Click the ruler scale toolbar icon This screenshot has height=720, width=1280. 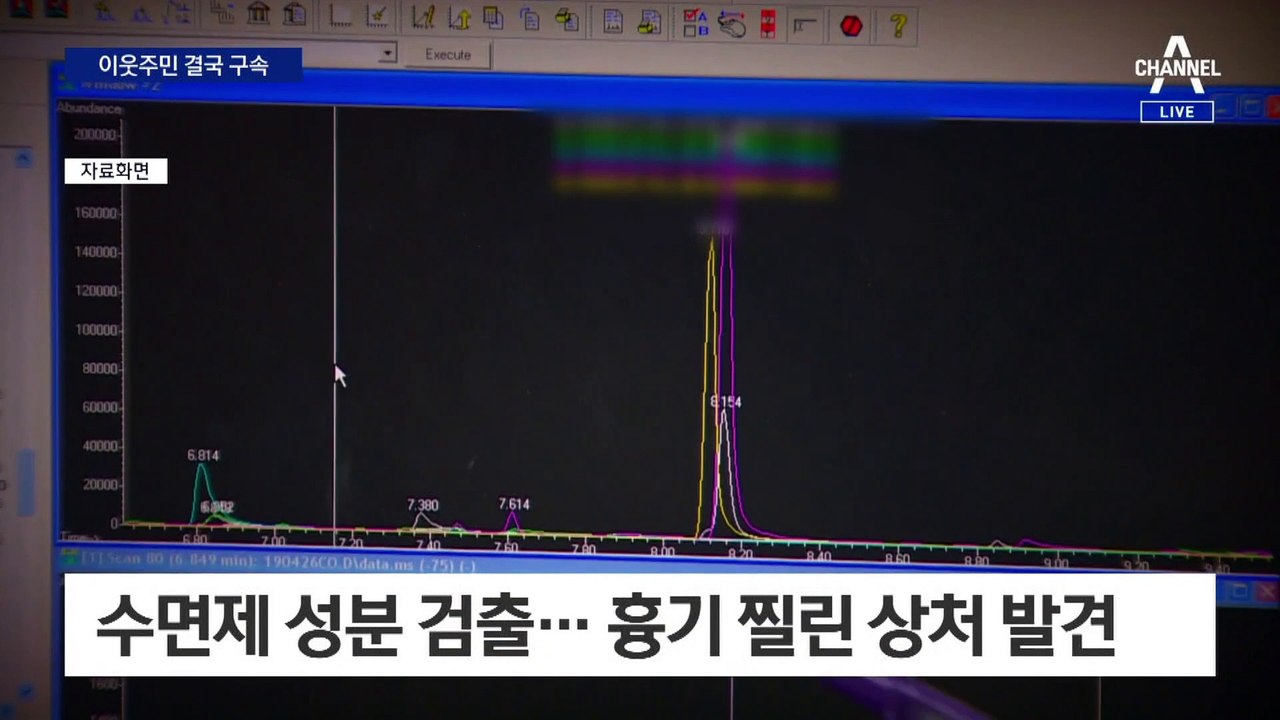(803, 24)
